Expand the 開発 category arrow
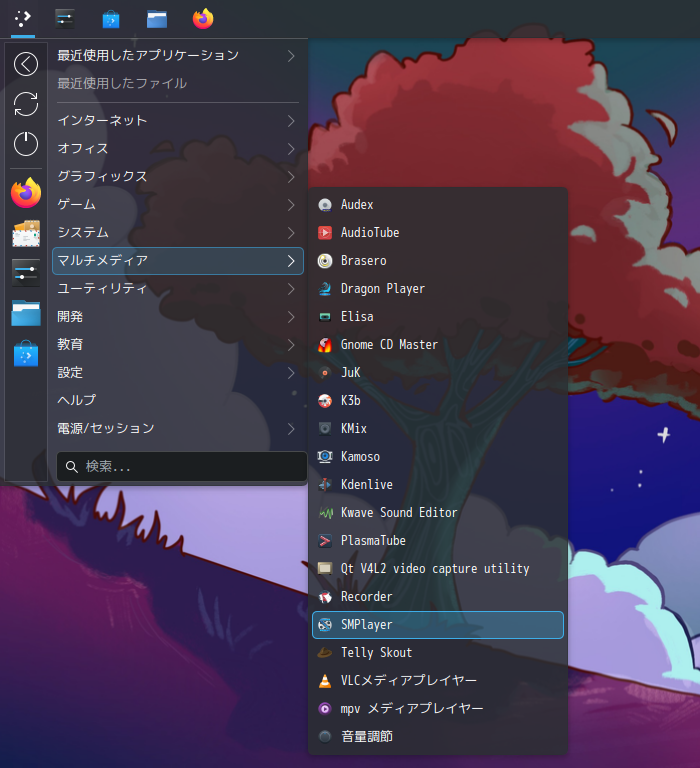Image resolution: width=700 pixels, height=768 pixels. click(x=291, y=317)
